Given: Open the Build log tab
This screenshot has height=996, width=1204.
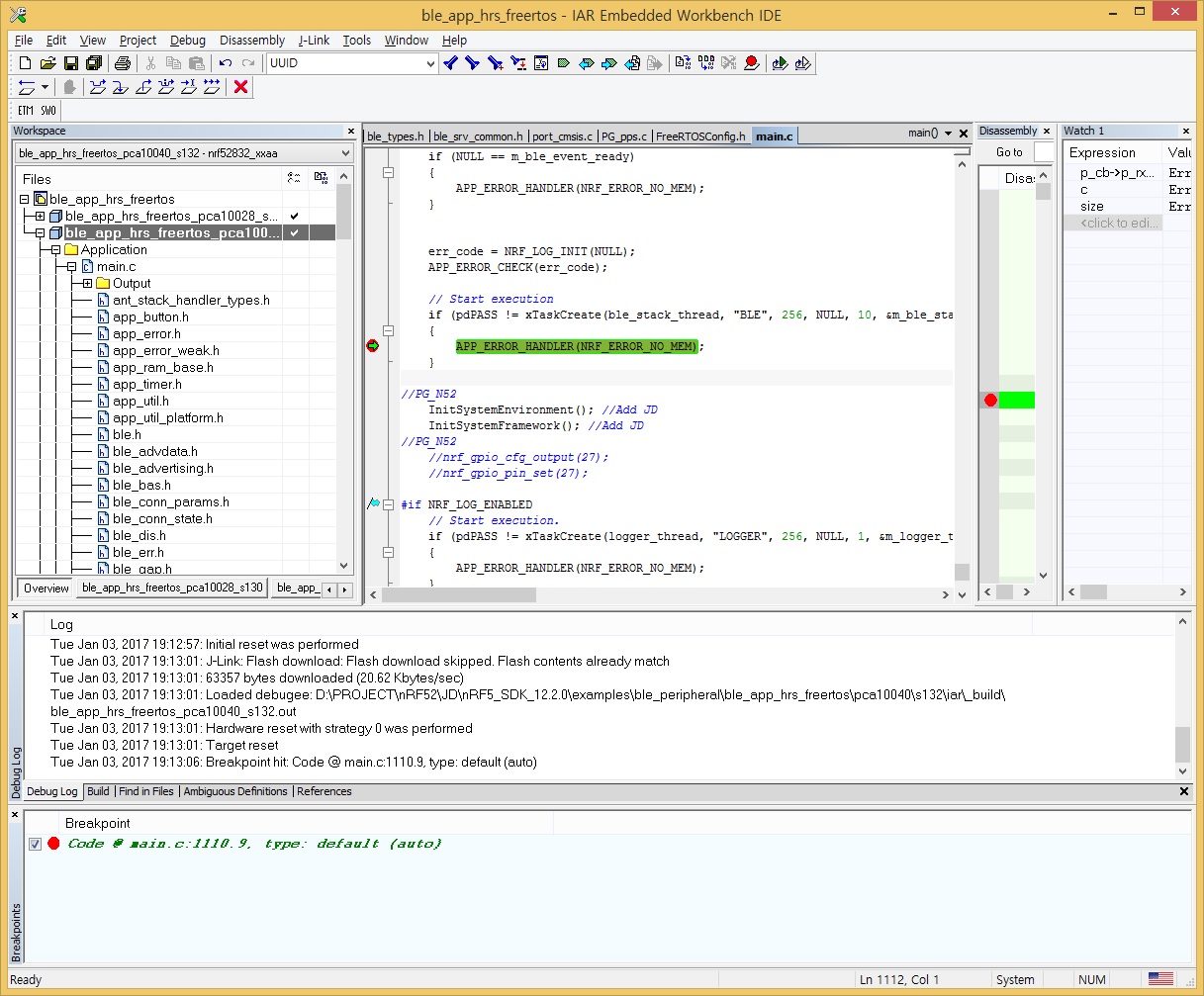Looking at the screenshot, I should 98,791.
